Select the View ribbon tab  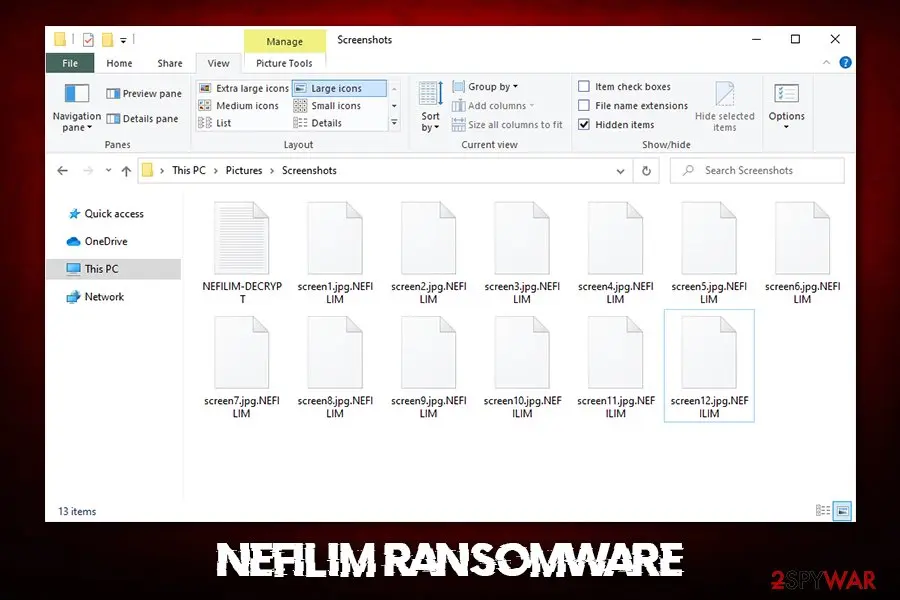click(x=218, y=63)
